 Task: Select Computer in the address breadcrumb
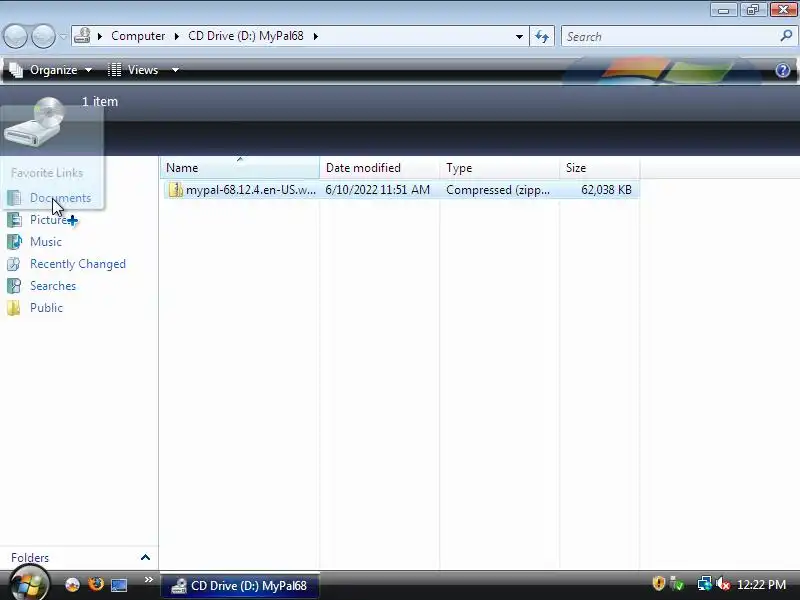click(138, 36)
